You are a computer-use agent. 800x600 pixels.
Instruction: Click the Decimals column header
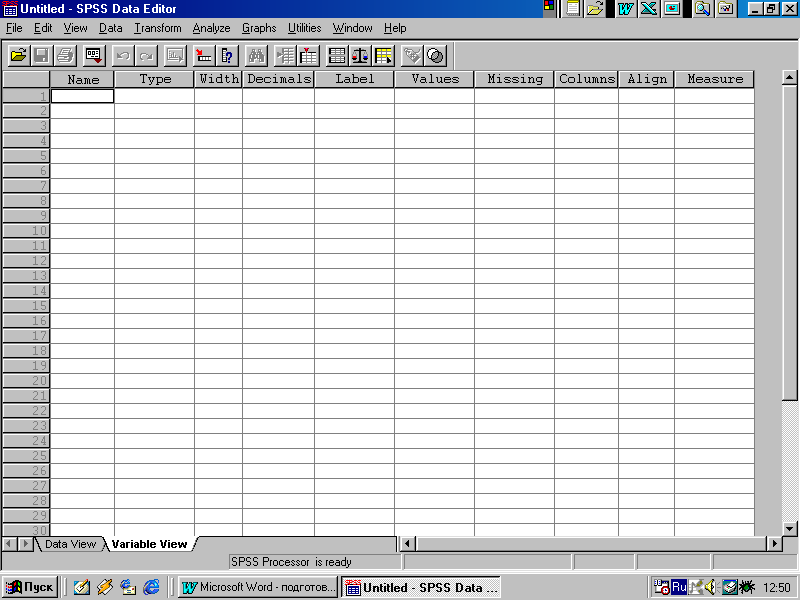(x=279, y=79)
